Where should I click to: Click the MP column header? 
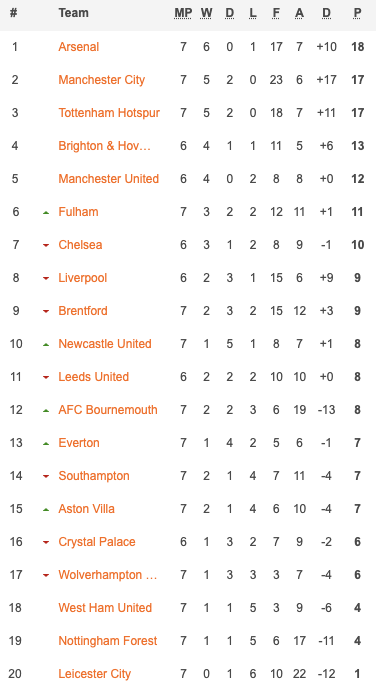[x=183, y=13]
